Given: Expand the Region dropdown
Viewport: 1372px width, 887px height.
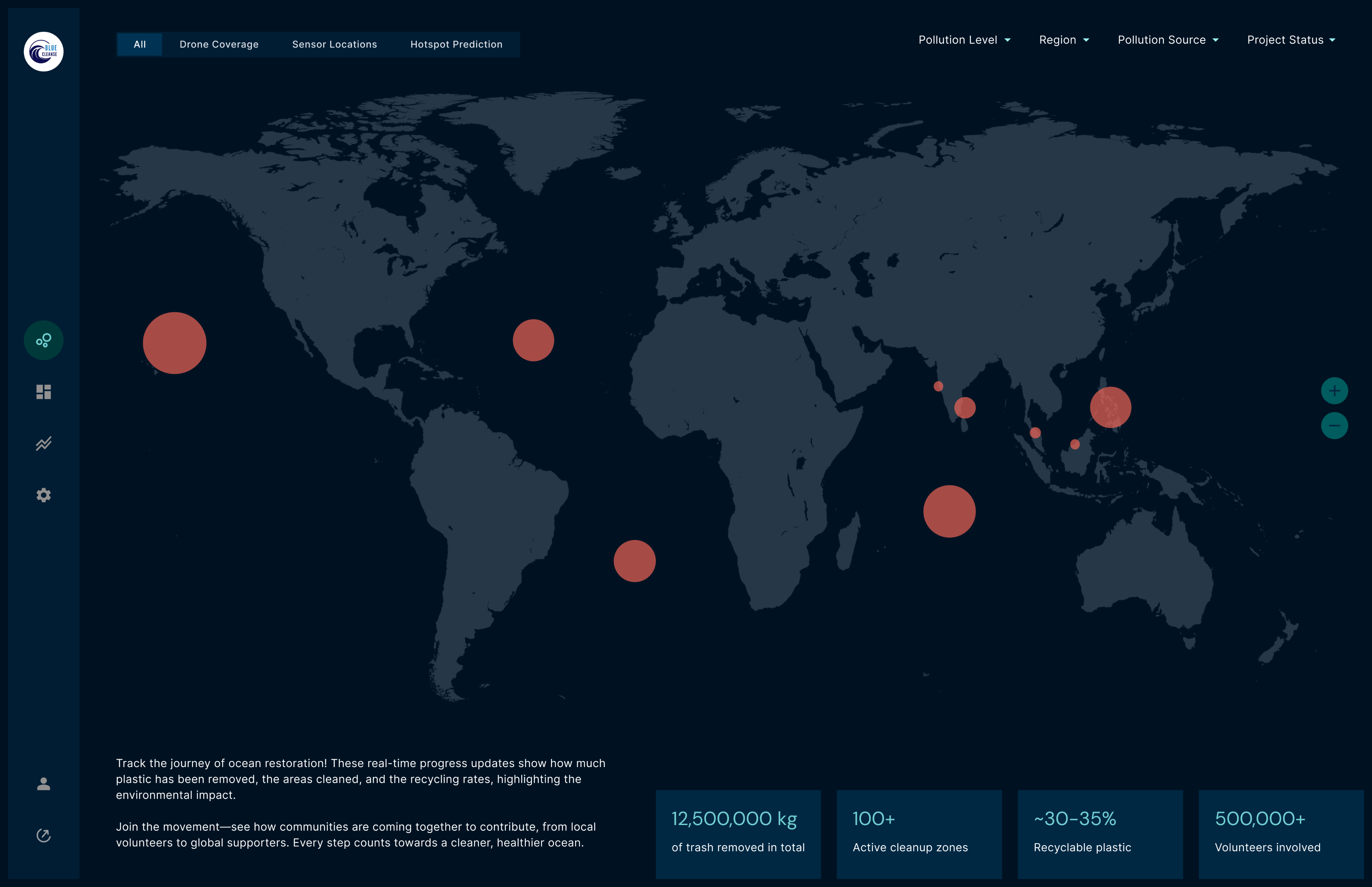Looking at the screenshot, I should [1064, 40].
